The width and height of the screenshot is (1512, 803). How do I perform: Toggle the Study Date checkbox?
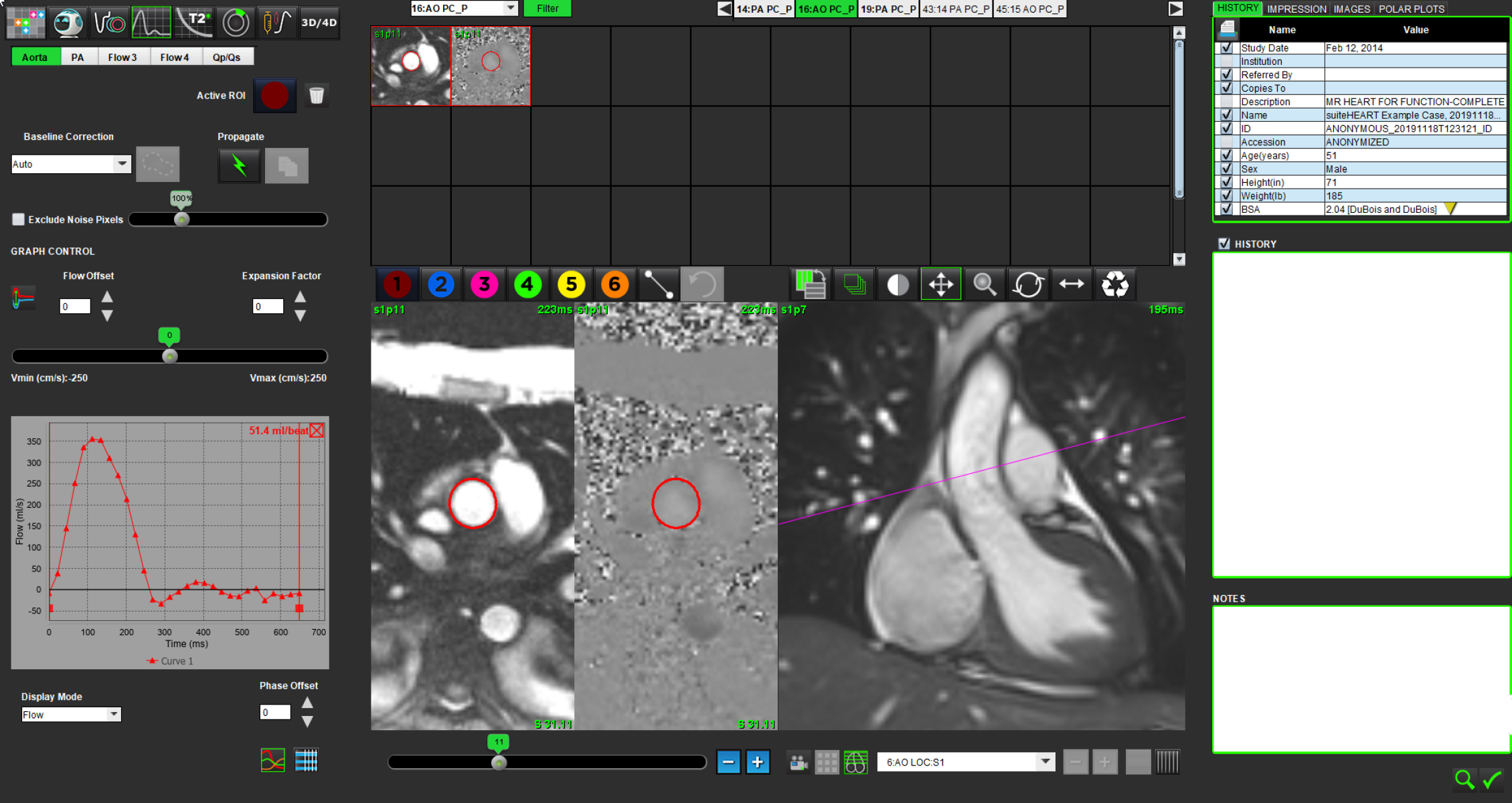[1226, 48]
